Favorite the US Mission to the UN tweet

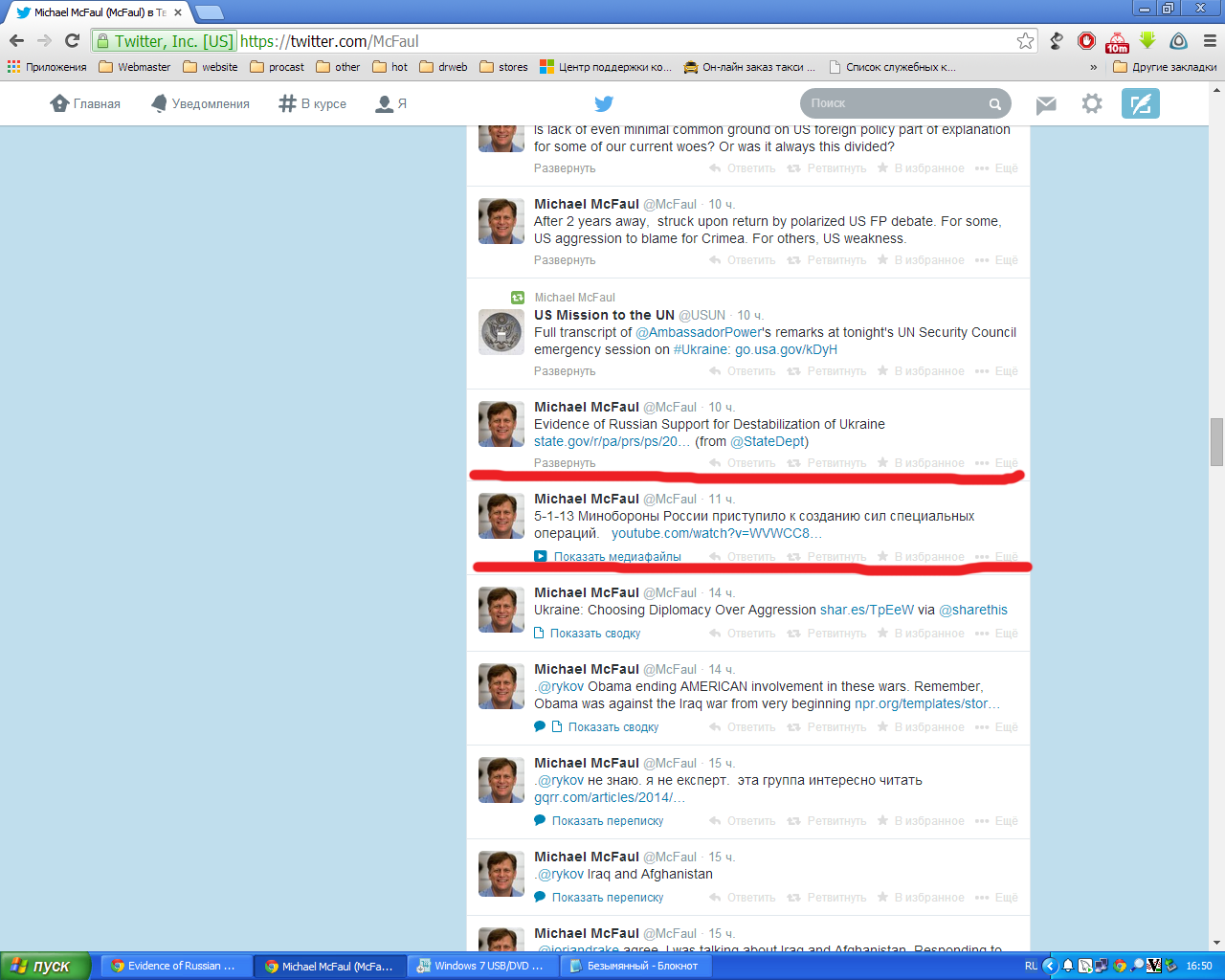pos(921,371)
